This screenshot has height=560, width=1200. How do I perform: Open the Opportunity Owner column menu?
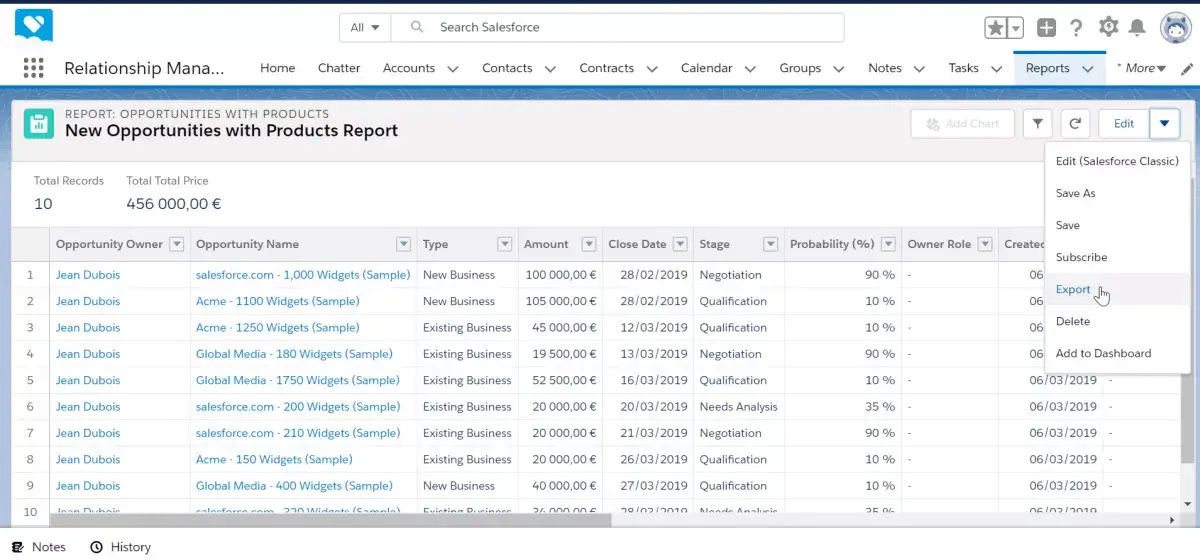177,244
